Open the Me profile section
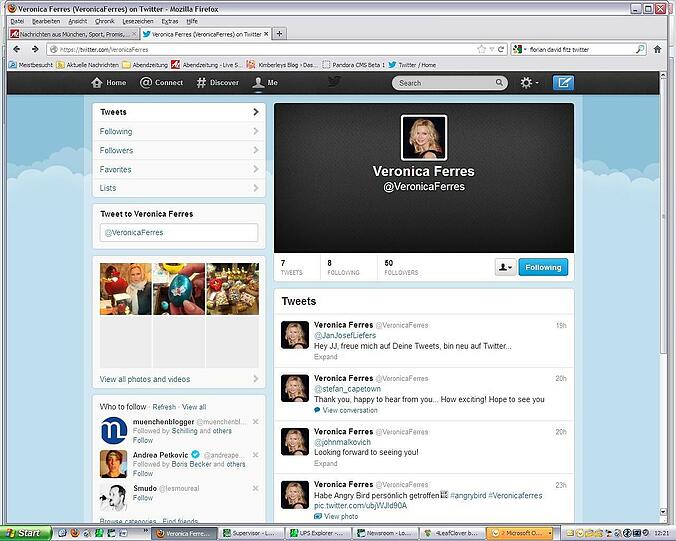Viewport: 676px width, 541px height. coord(265,83)
